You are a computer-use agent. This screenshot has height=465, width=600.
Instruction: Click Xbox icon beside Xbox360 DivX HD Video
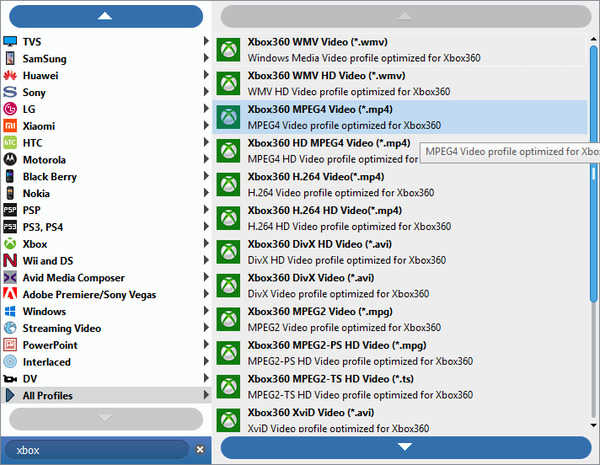click(228, 252)
